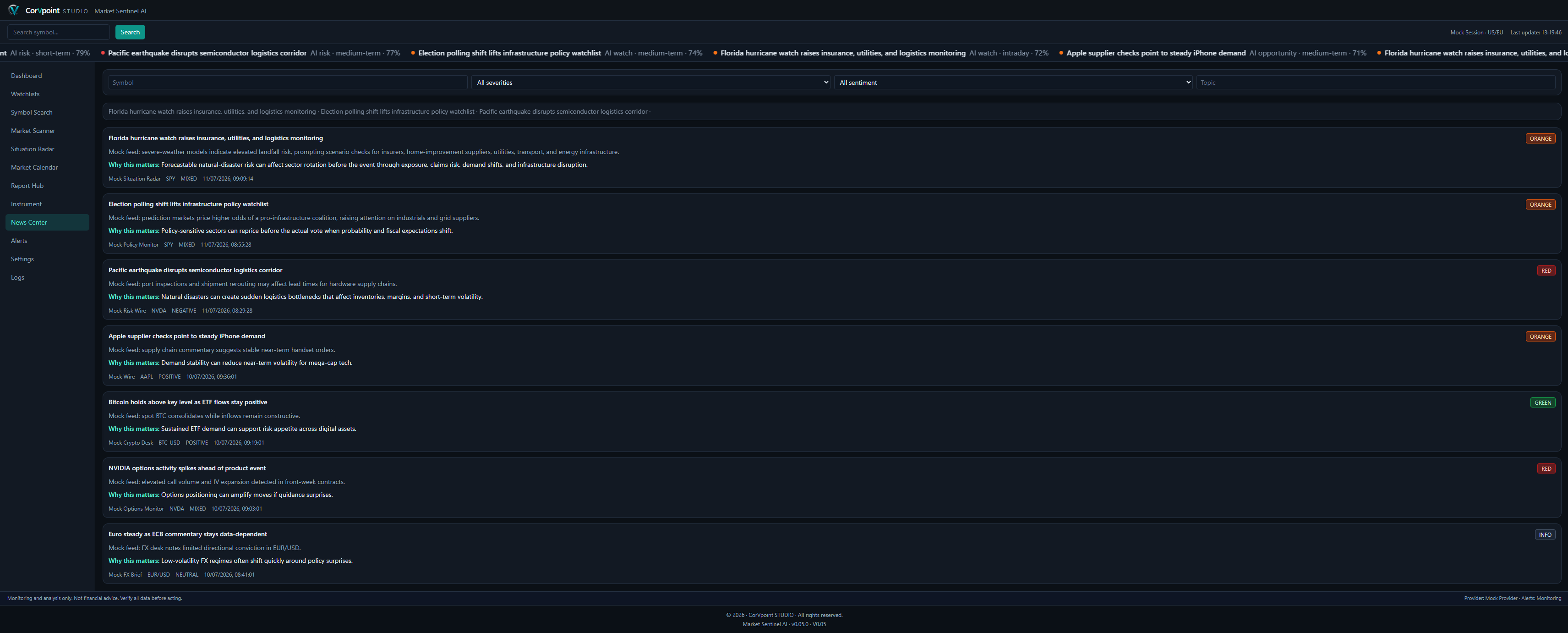This screenshot has height=633, width=1568.
Task: Click RED badge on Pacific earthquake card
Action: [1546, 270]
